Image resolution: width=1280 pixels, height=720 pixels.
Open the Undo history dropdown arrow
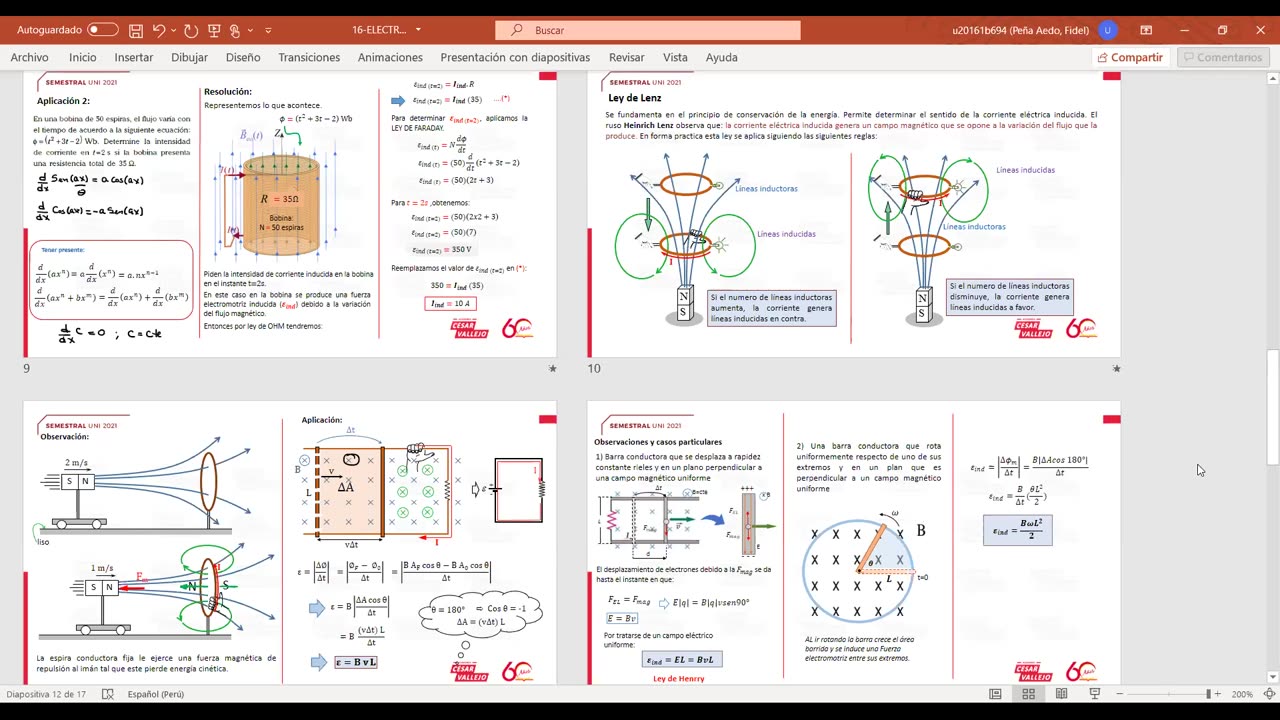click(173, 31)
